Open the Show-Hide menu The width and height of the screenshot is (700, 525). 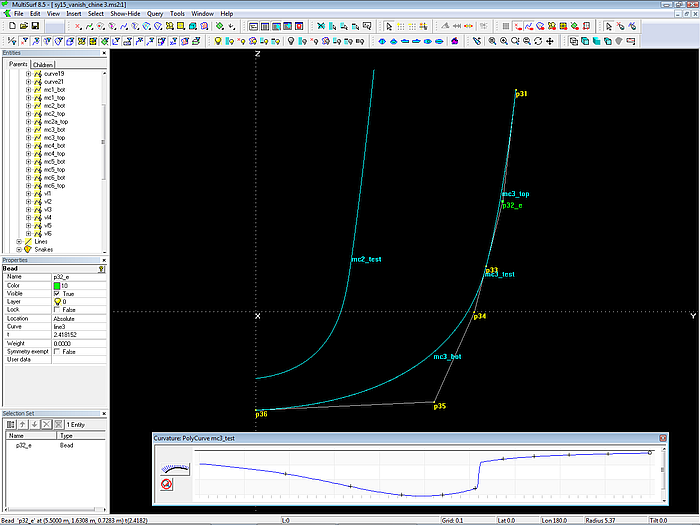[x=125, y=14]
